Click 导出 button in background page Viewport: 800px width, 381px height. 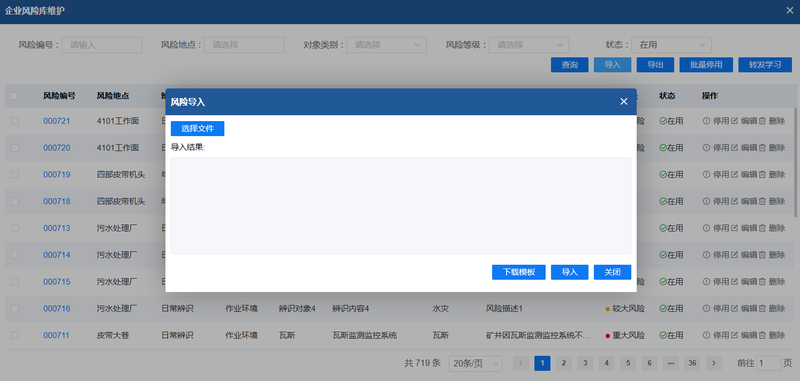(655, 65)
